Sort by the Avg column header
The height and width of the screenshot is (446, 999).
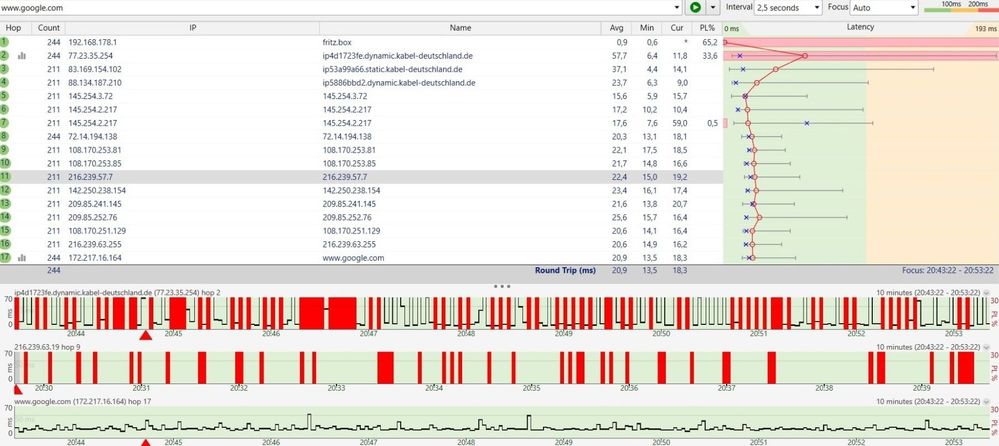[x=616, y=29]
